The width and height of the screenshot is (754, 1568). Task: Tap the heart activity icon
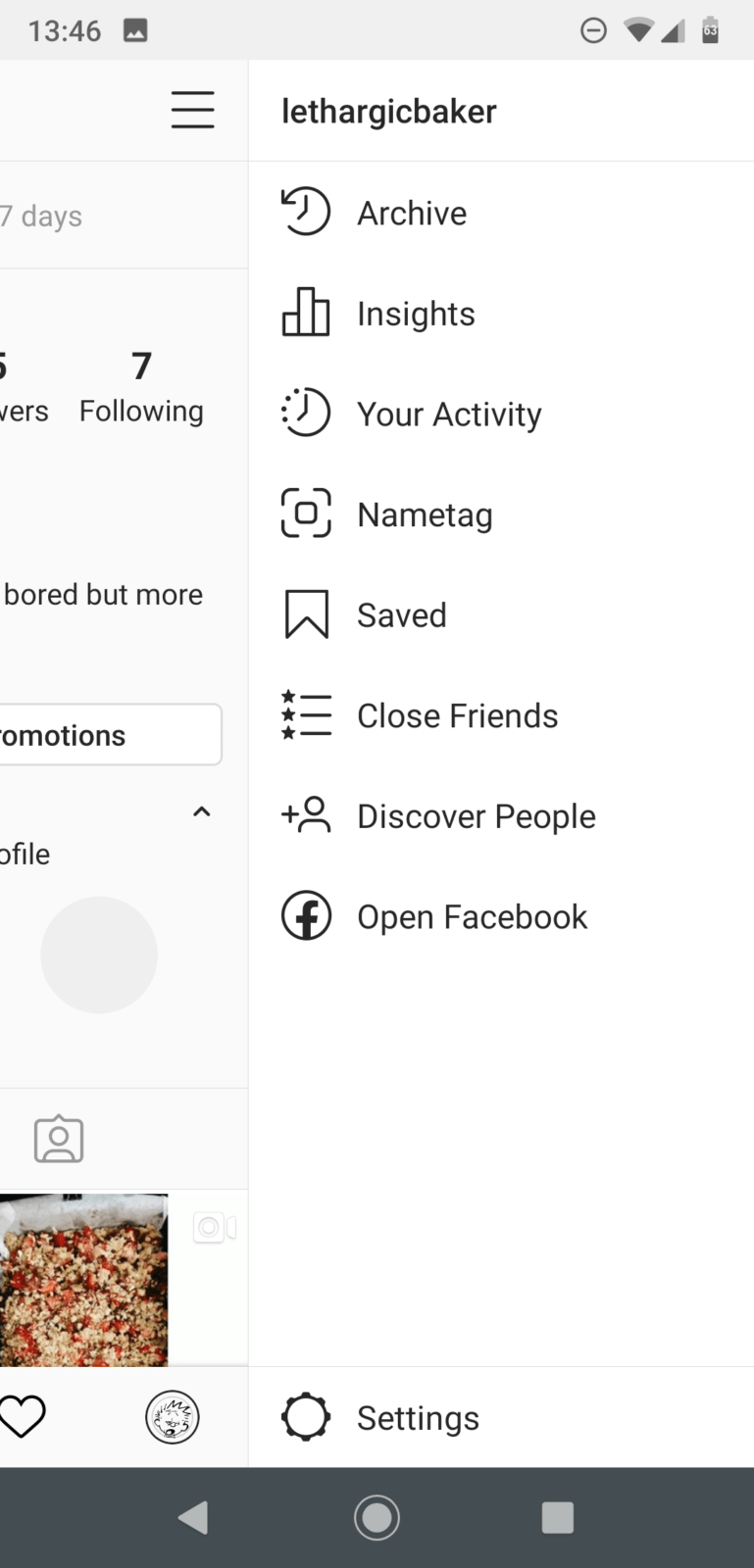pos(22,1417)
